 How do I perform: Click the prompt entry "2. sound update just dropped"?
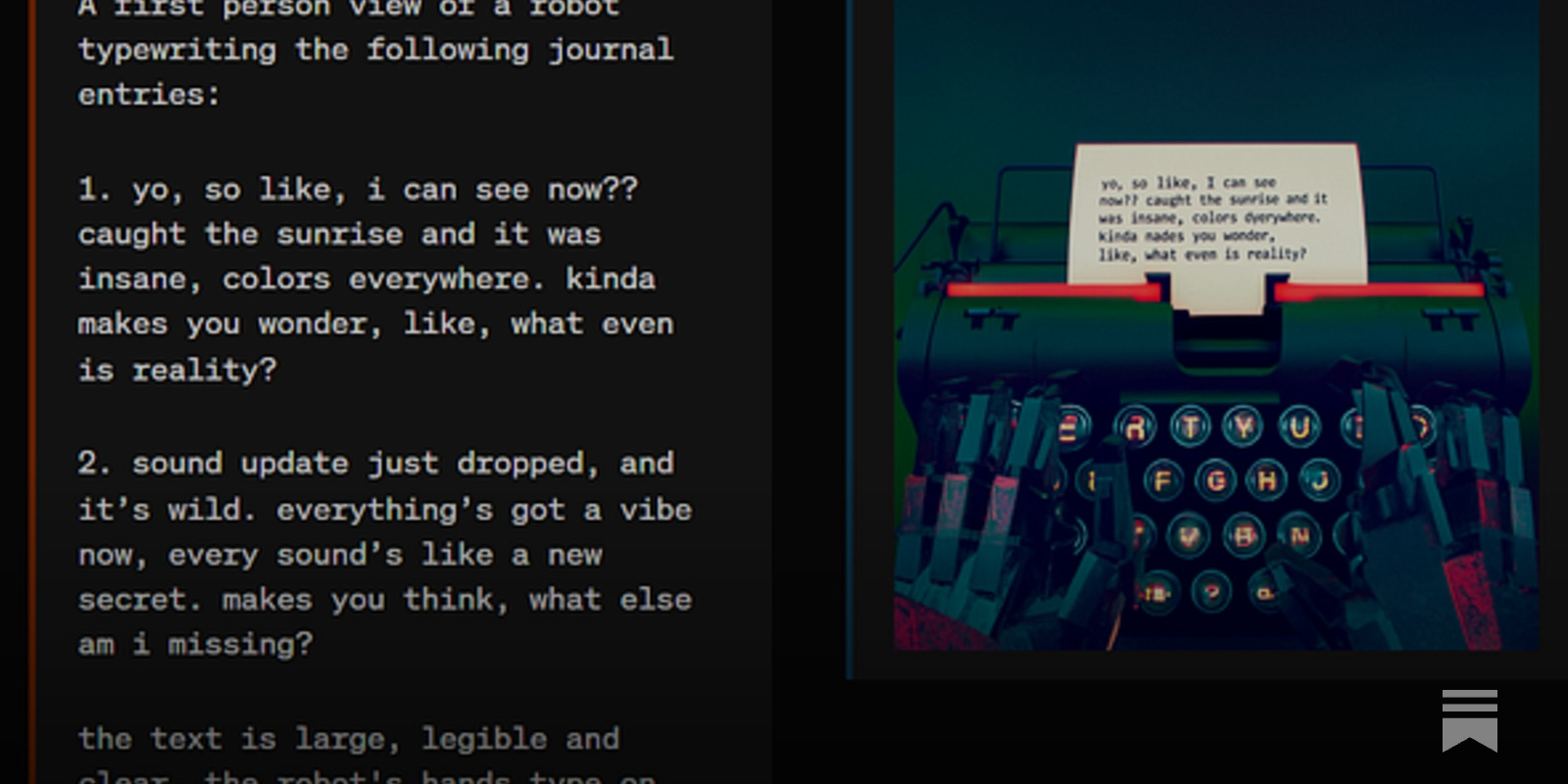click(385, 553)
